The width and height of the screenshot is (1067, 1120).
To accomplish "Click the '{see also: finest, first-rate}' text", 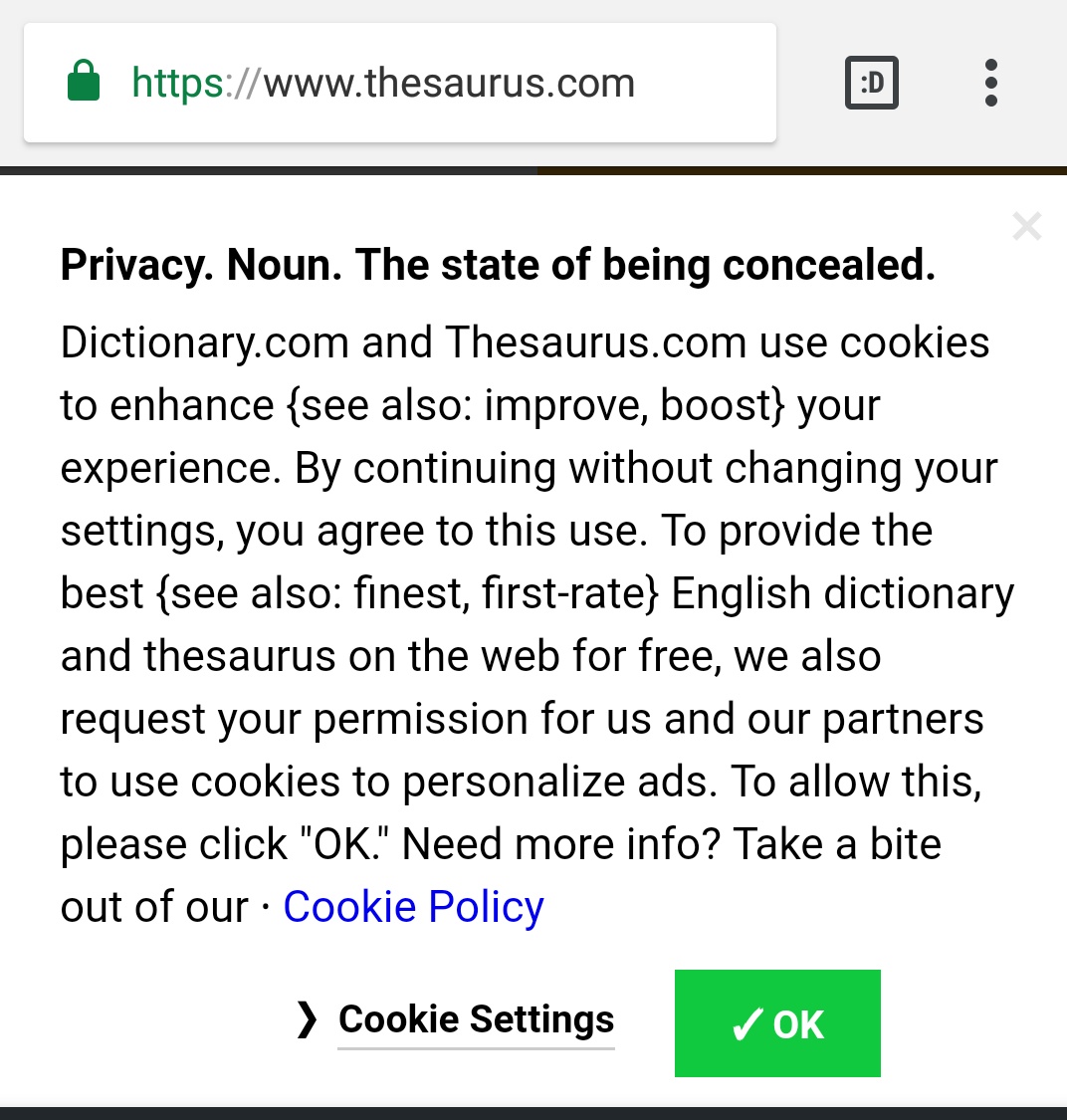I will (x=407, y=594).
